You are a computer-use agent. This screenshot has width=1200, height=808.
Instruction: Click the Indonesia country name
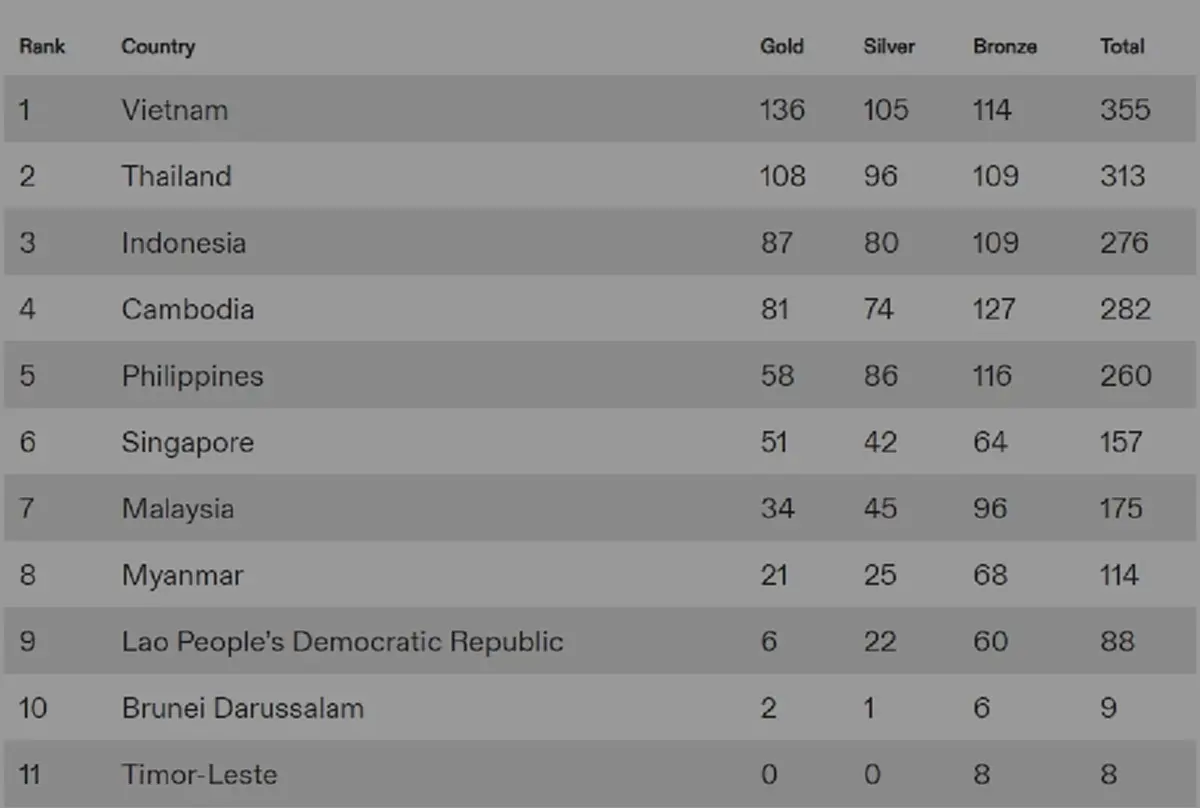coord(184,243)
